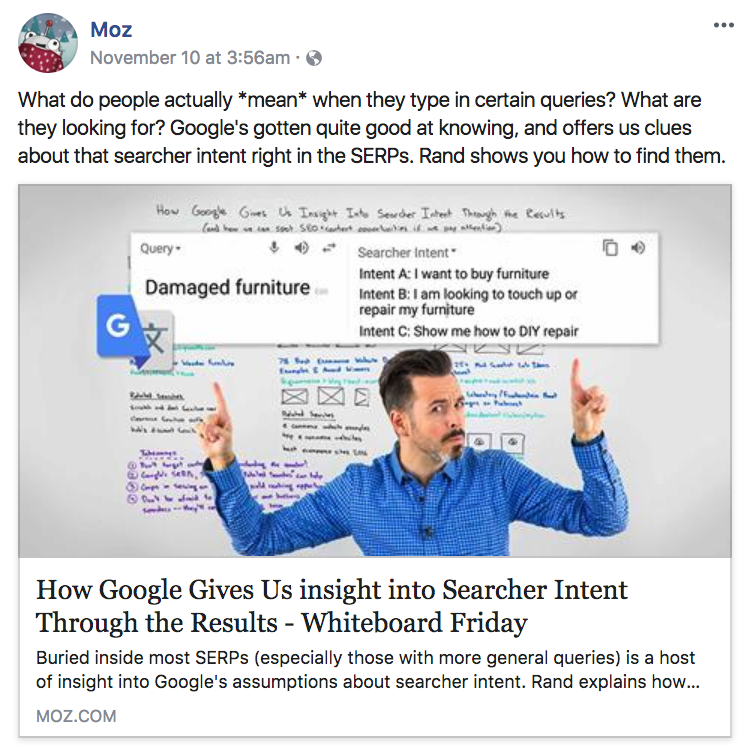Open the post options ellipsis menu
The height and width of the screenshot is (745, 743).
pos(723,25)
